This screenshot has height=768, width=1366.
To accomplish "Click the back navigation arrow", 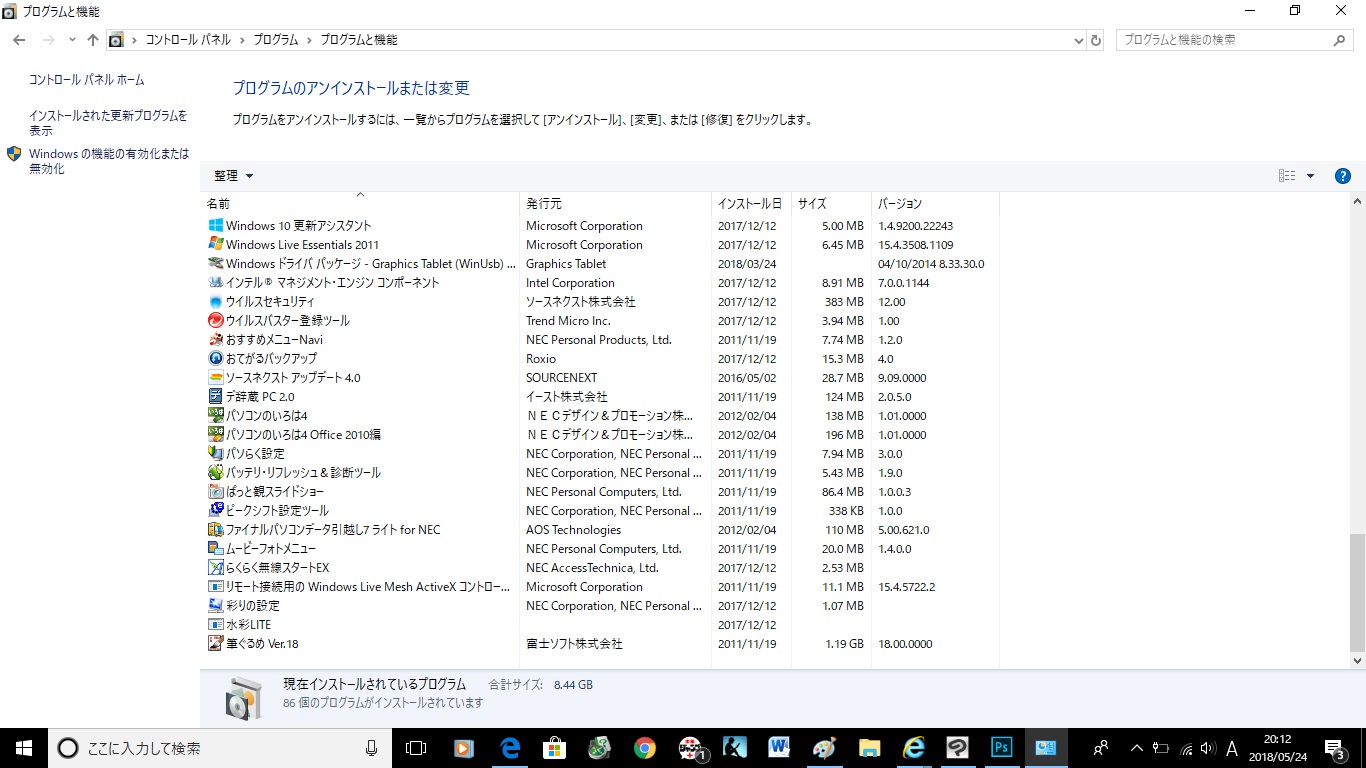I will point(19,40).
